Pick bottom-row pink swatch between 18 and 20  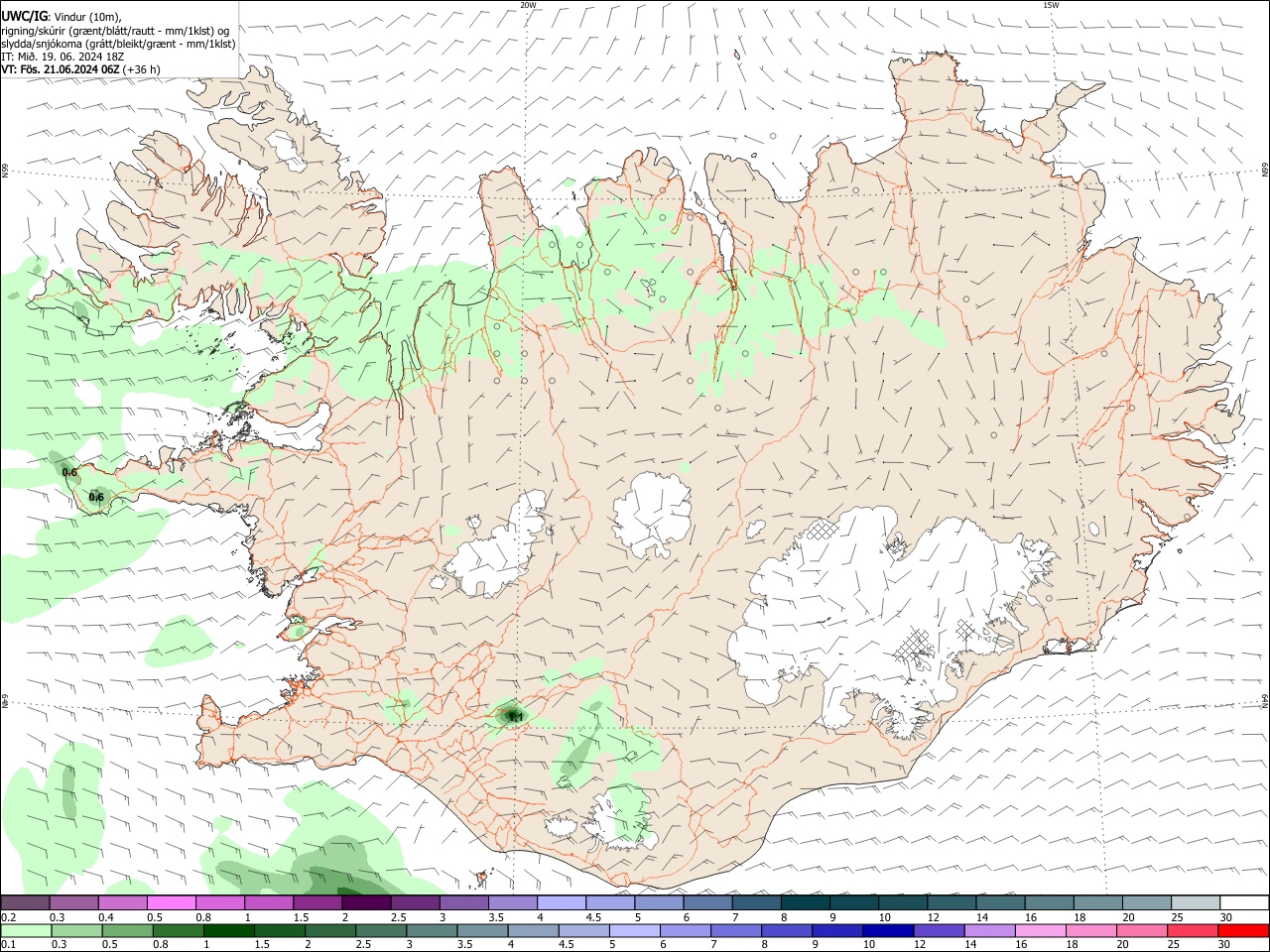pyautogui.click(x=1091, y=930)
